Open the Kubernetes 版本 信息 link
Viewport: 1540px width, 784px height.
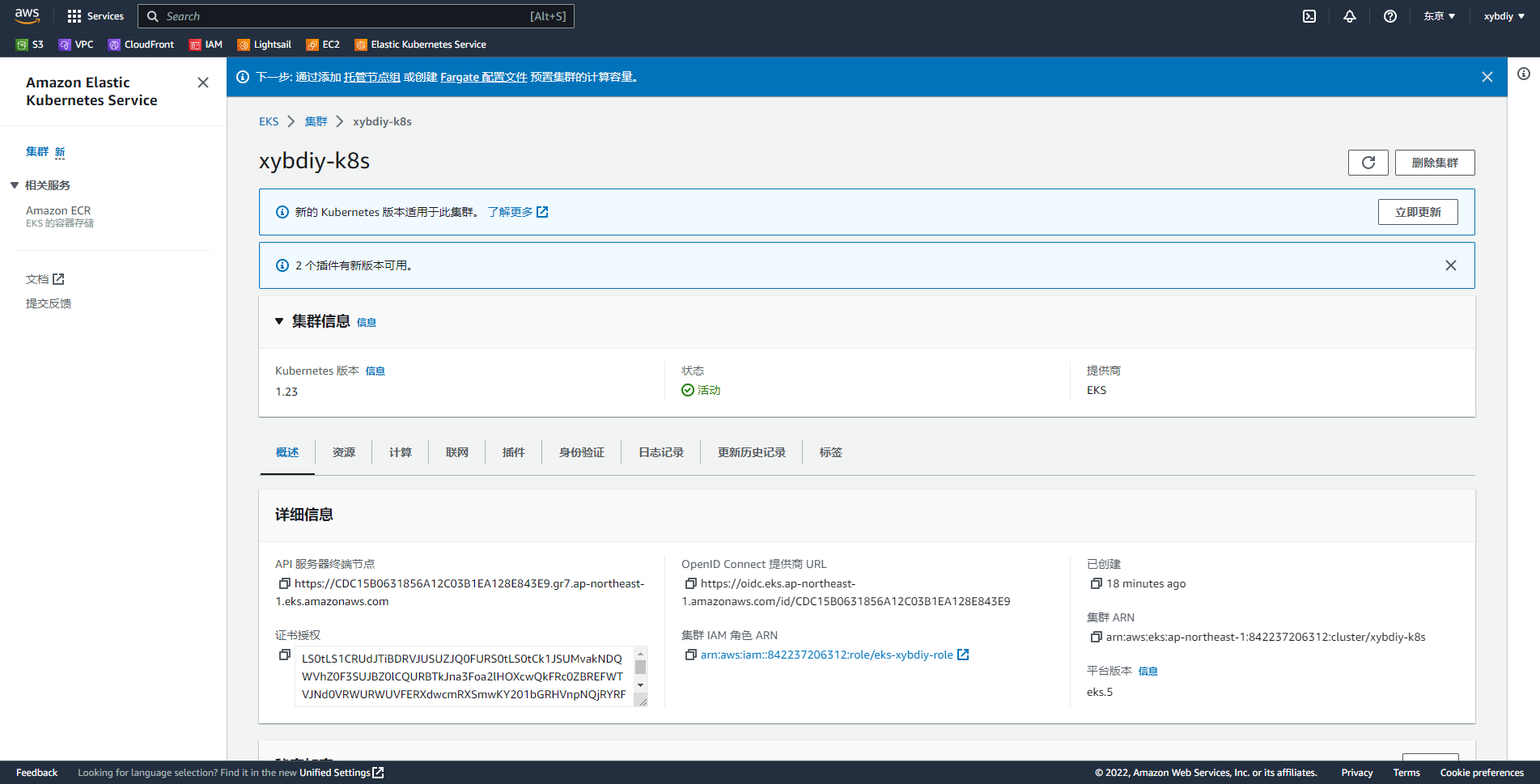(375, 371)
